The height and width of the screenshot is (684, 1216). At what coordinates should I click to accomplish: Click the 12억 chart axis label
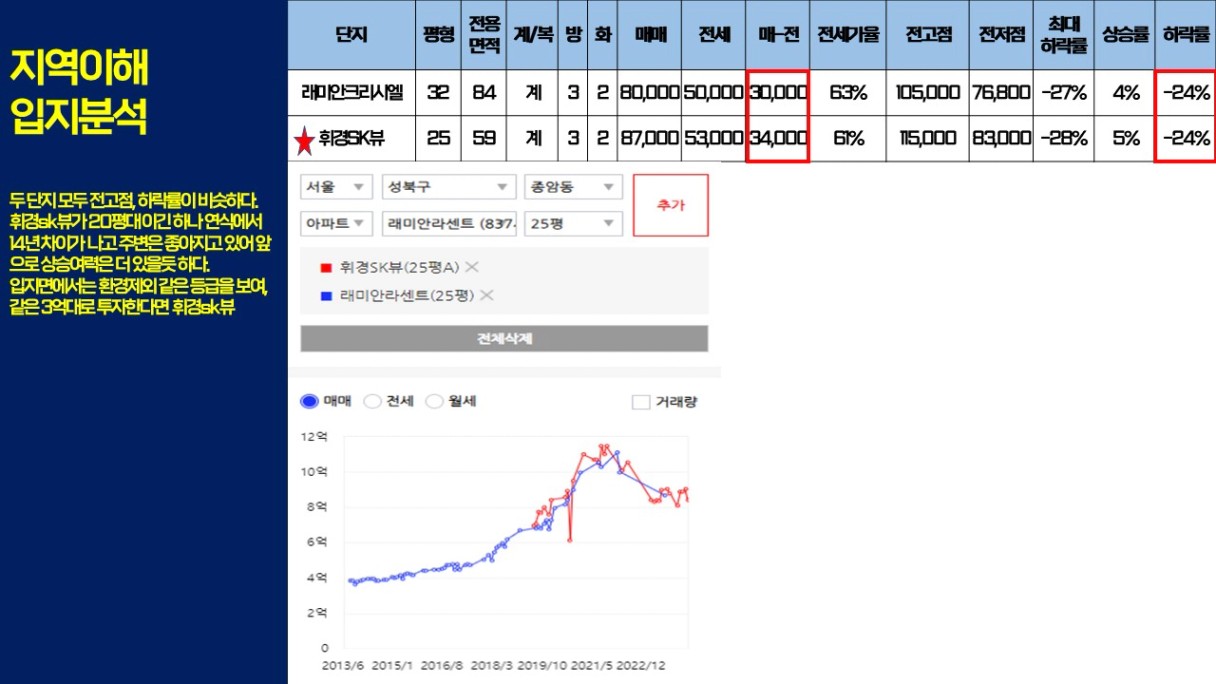(314, 436)
